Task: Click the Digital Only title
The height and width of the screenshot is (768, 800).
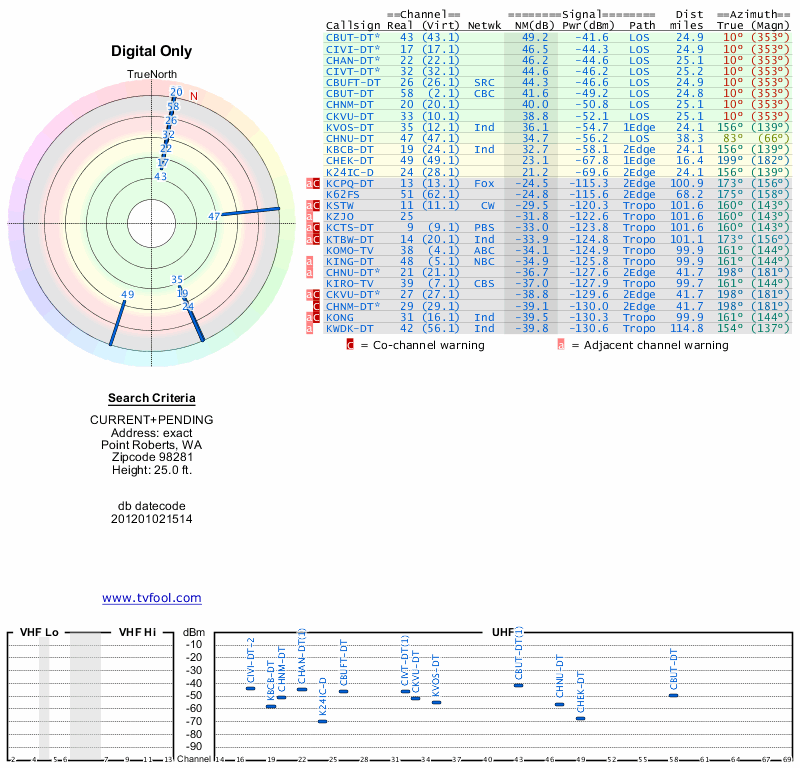Action: pyautogui.click(x=152, y=51)
